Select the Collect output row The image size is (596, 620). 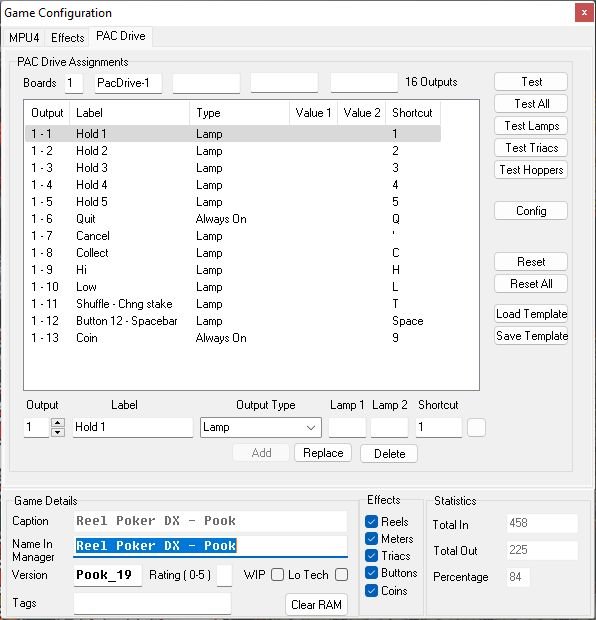click(233, 253)
